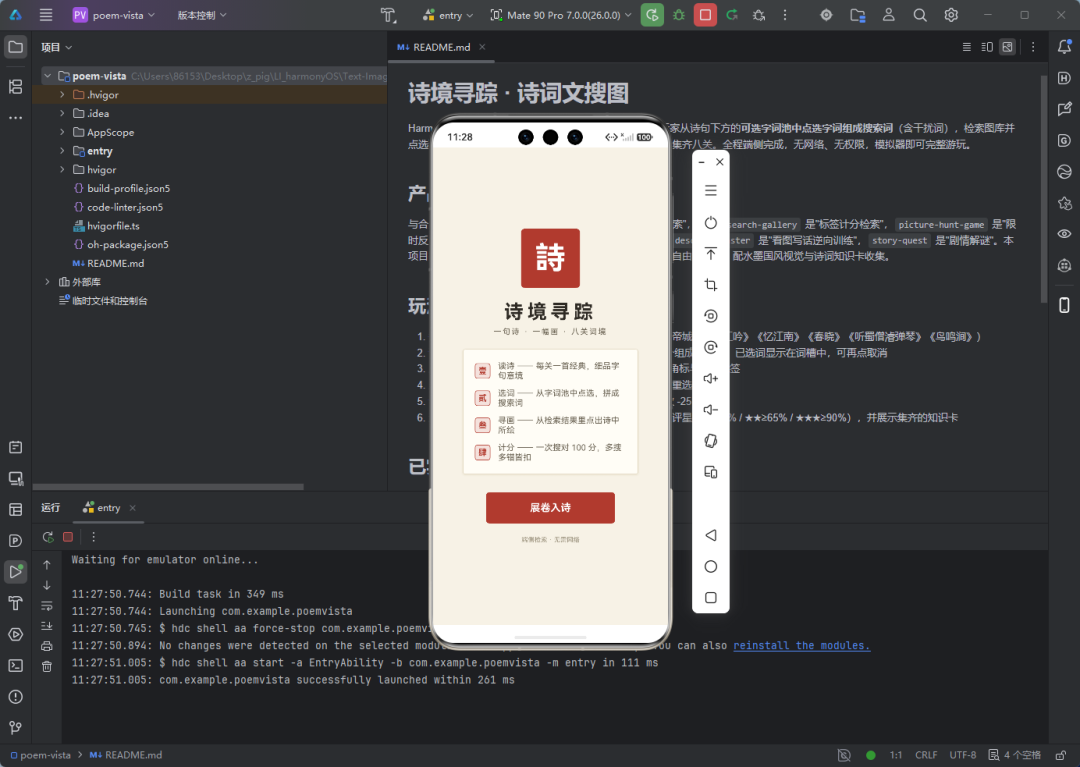Click rerun icon in run panel
The width and height of the screenshot is (1080, 767).
point(48,537)
